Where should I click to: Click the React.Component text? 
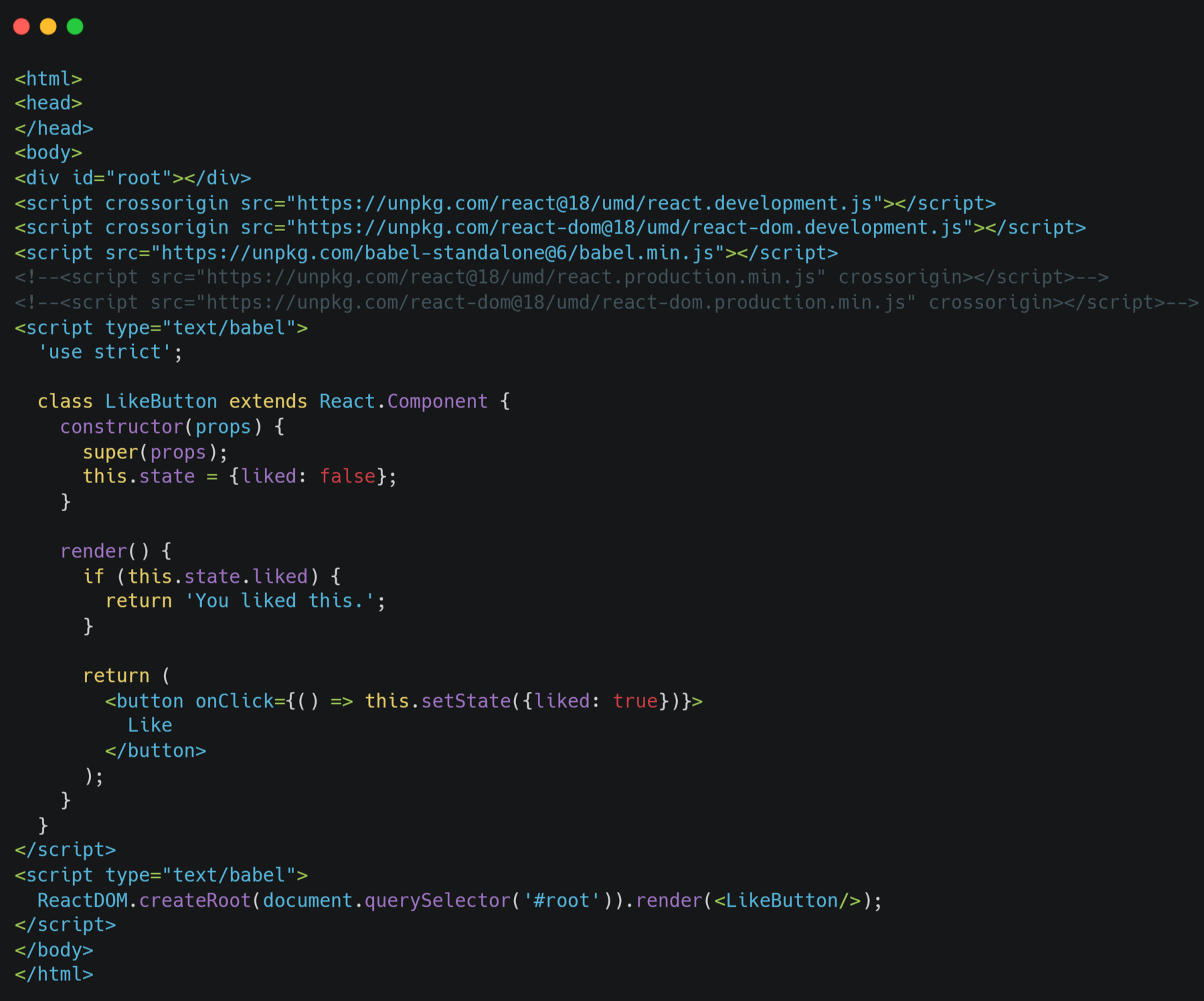click(404, 401)
